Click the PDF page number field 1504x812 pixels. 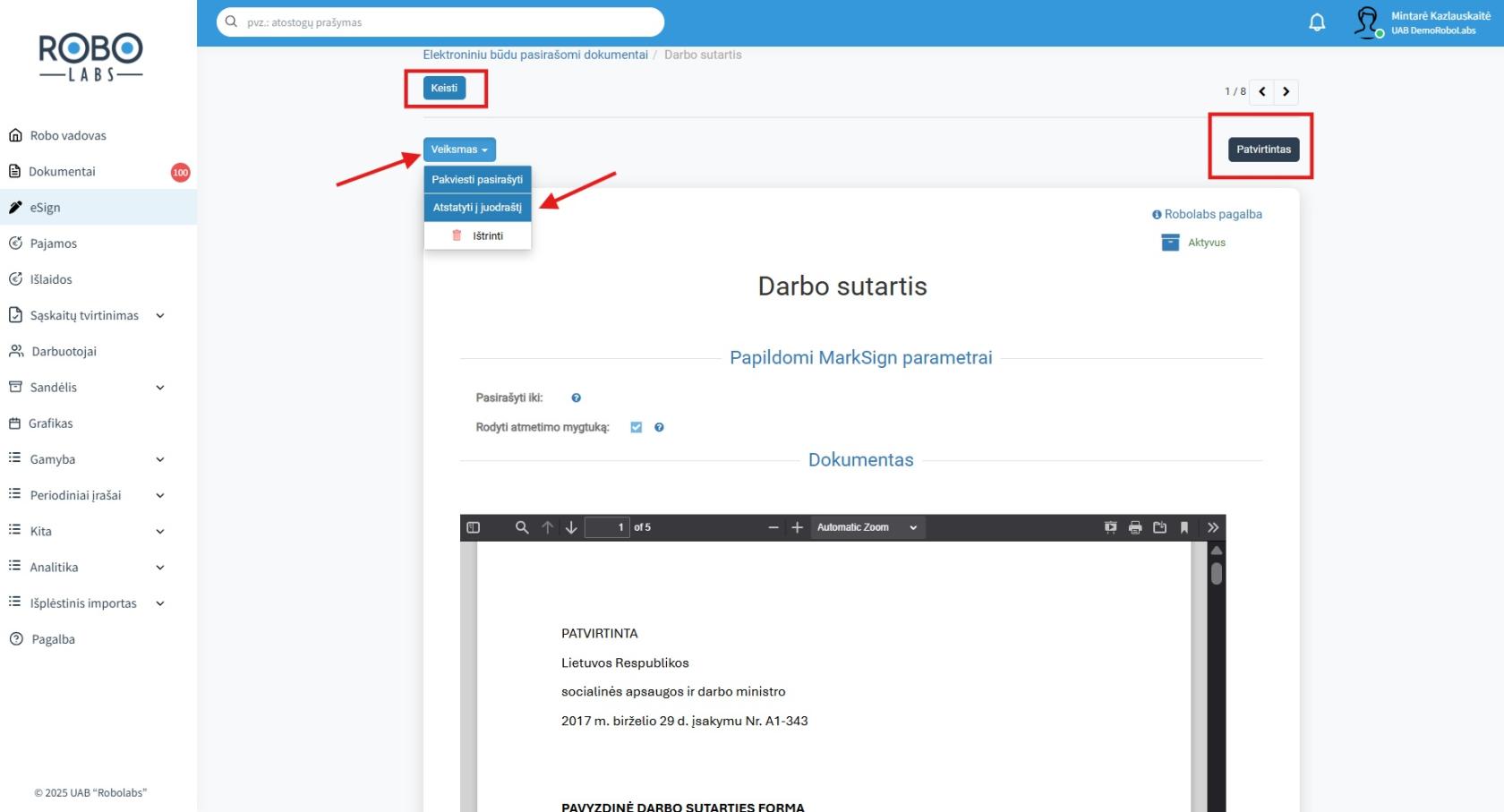(x=607, y=527)
